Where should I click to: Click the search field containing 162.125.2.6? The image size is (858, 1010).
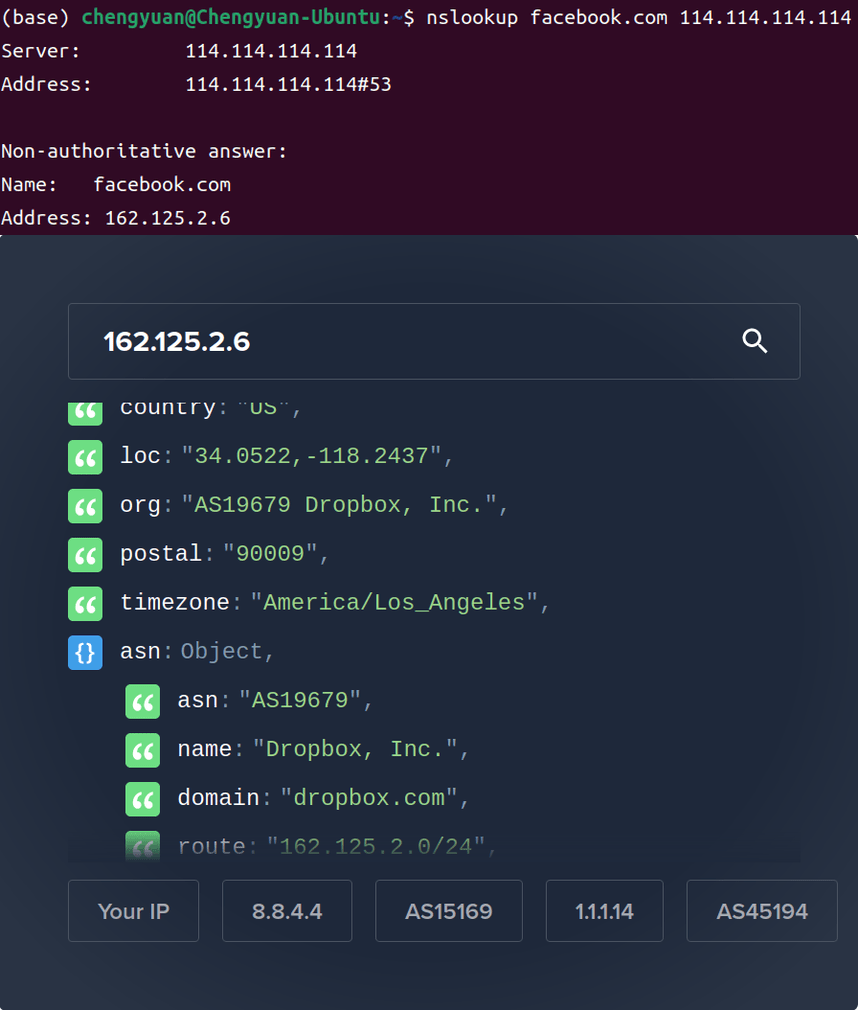click(434, 341)
